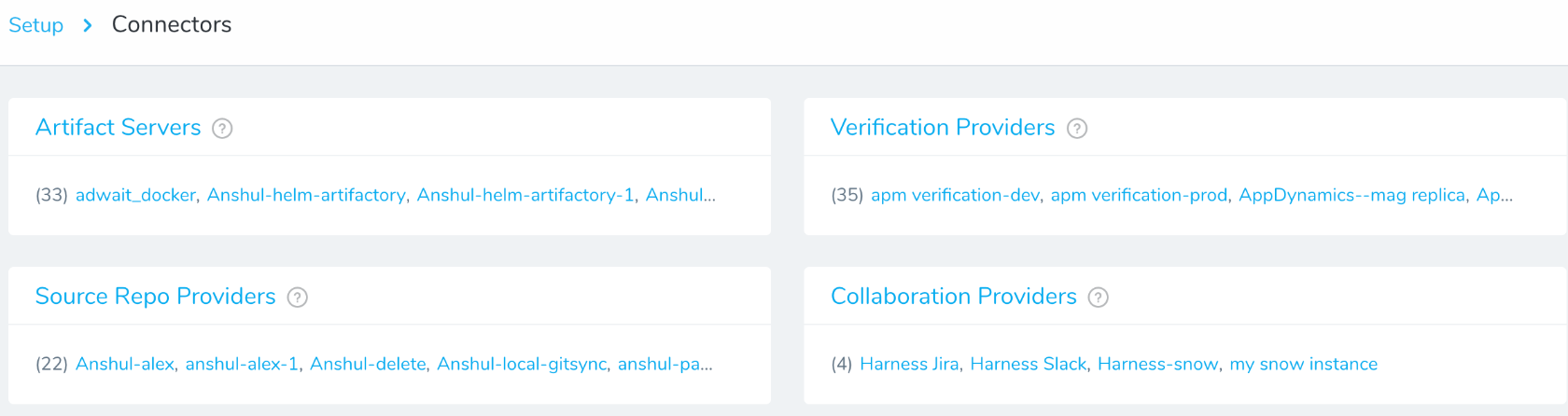Screen dimensions: 1568x416
Task: Open Harness Slack collaboration provider
Action: pos(1029,364)
